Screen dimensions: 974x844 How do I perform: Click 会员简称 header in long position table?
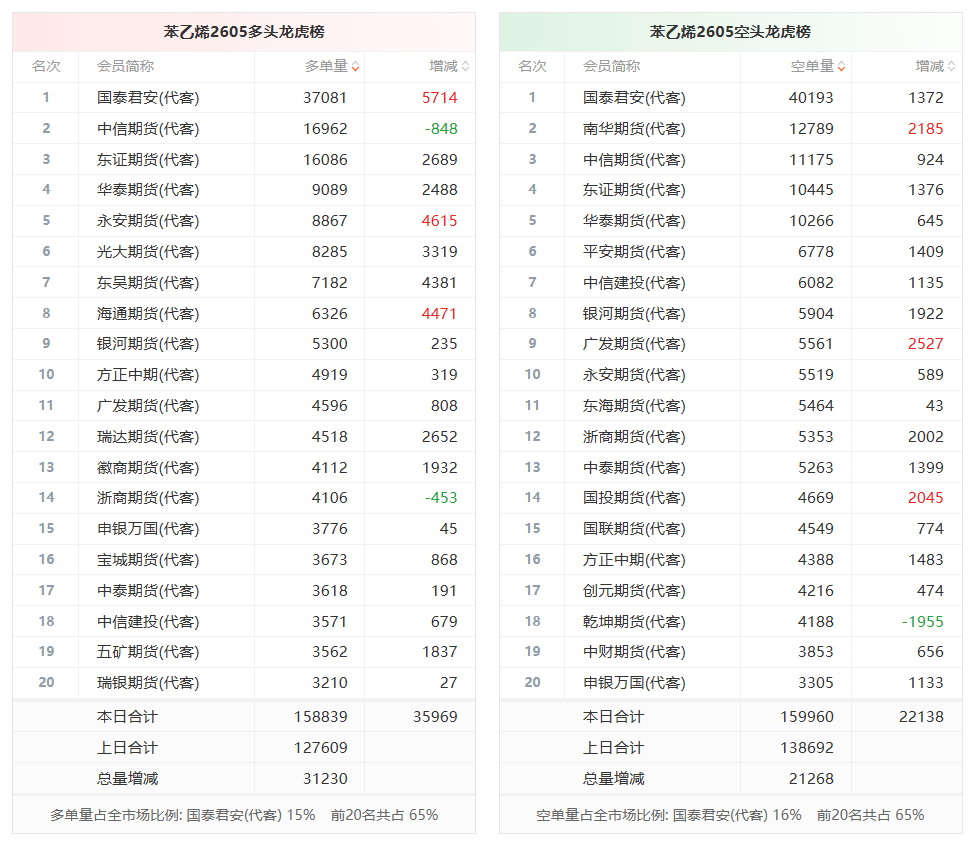pyautogui.click(x=125, y=66)
